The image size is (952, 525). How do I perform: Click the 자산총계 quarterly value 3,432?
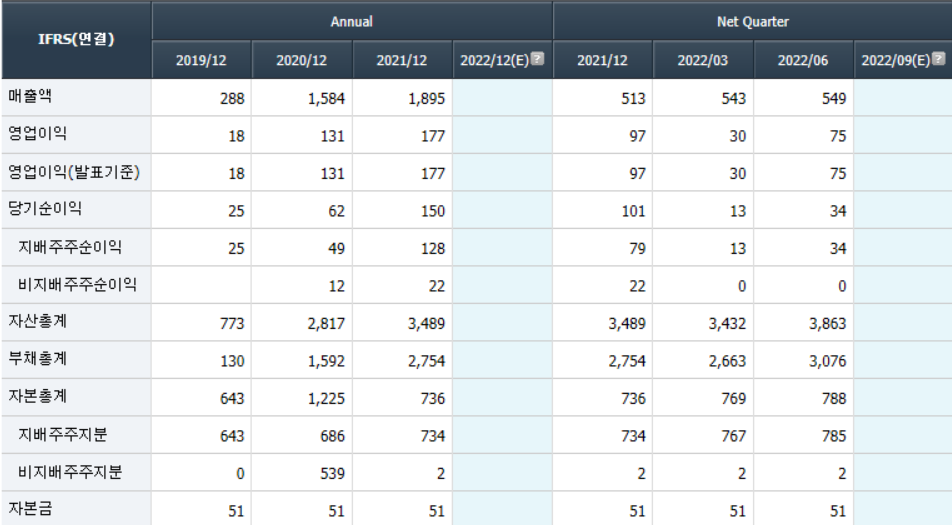(x=727, y=324)
